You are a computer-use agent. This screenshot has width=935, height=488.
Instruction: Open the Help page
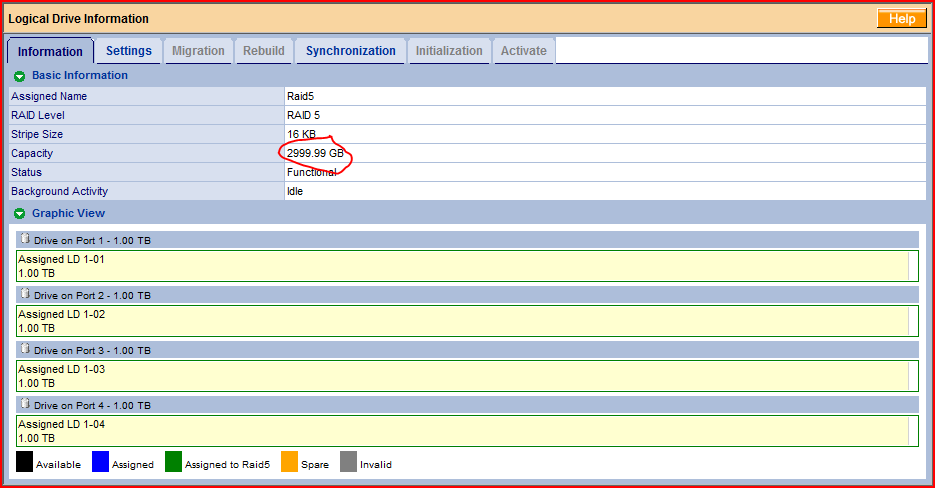coord(901,19)
